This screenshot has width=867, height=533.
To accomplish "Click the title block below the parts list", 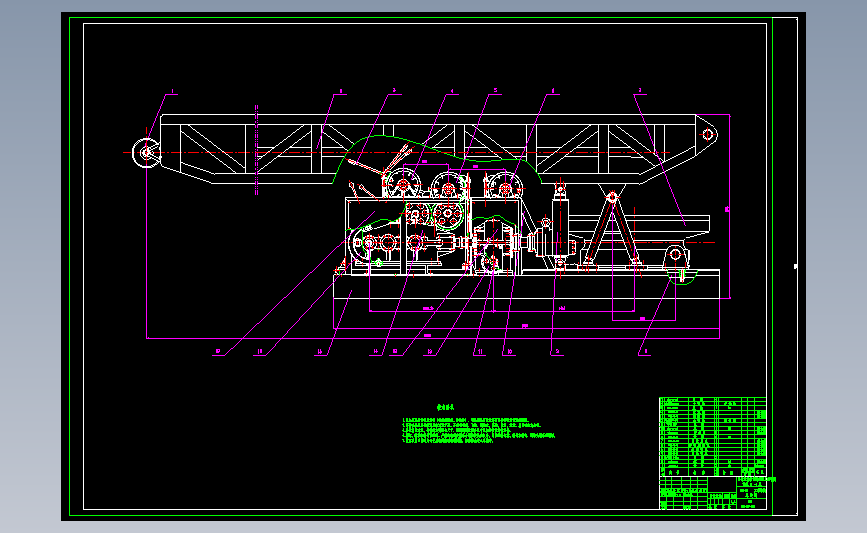I will [713, 493].
